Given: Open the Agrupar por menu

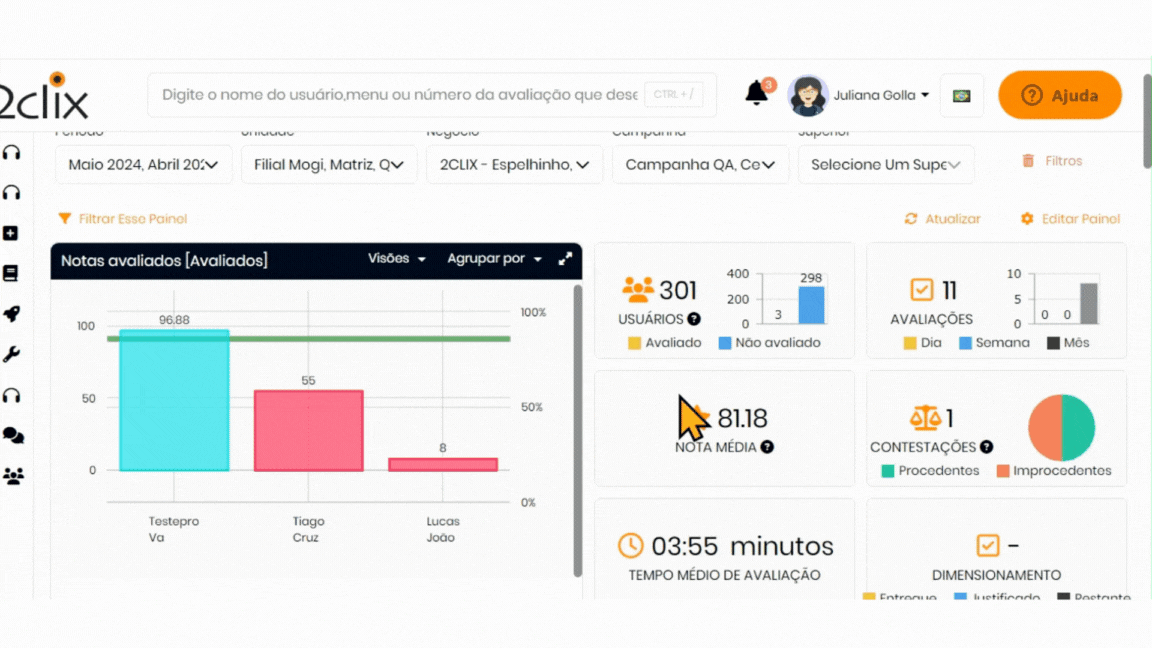Looking at the screenshot, I should (494, 259).
